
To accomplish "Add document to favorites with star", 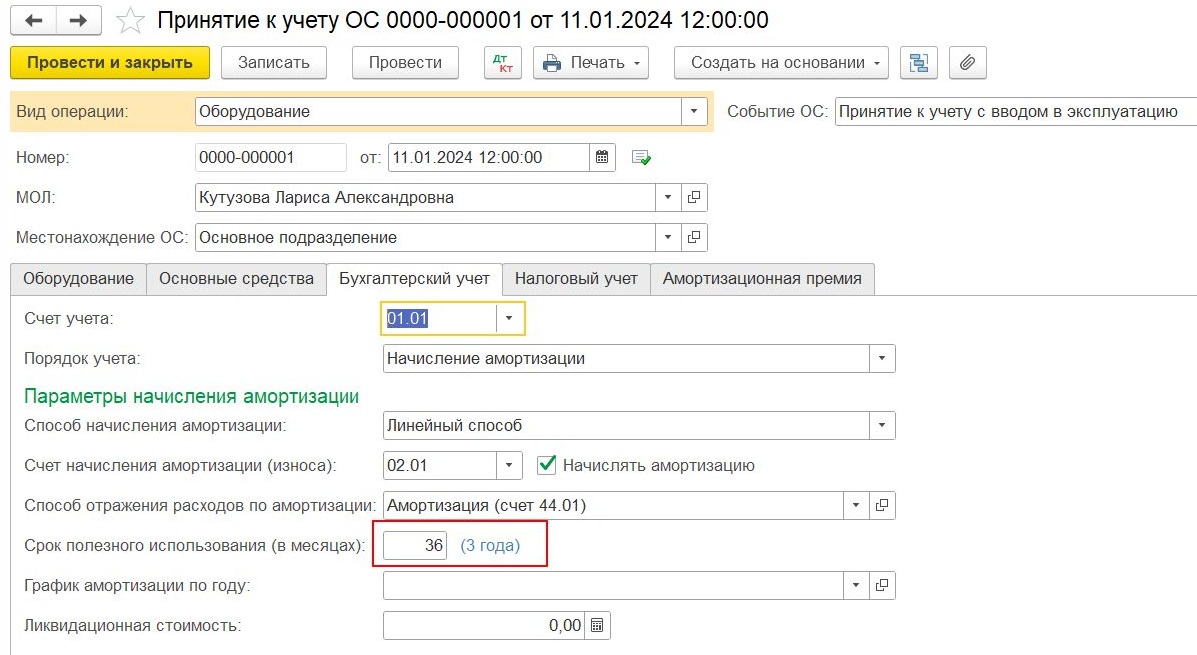I will click(130, 20).
